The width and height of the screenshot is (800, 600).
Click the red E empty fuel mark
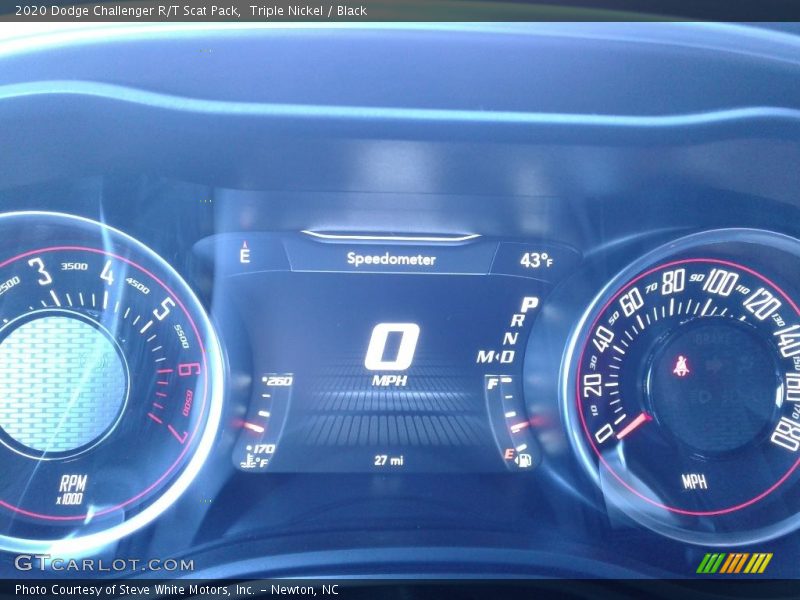(x=509, y=454)
